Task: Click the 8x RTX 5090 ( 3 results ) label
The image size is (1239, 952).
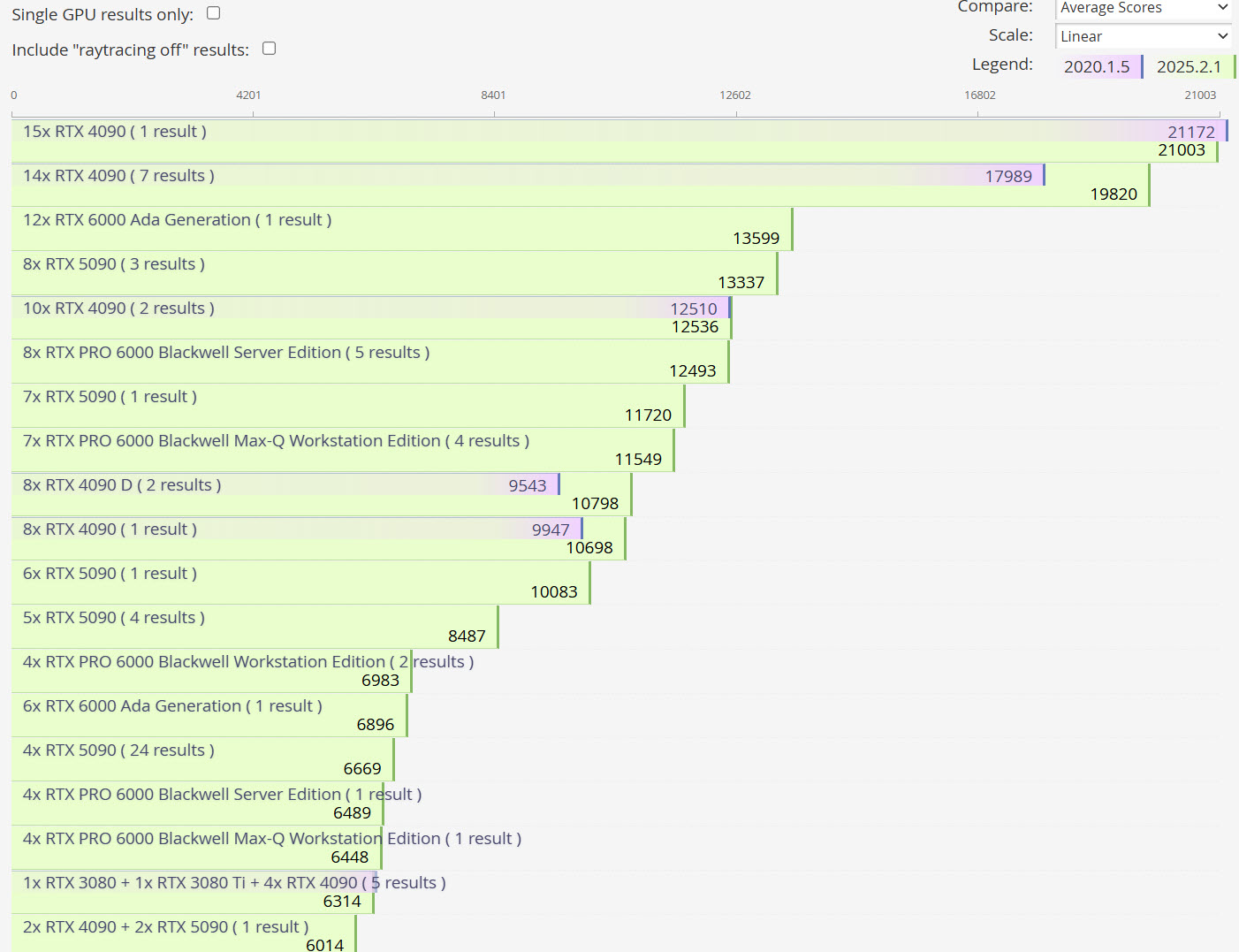Action: click(x=114, y=264)
